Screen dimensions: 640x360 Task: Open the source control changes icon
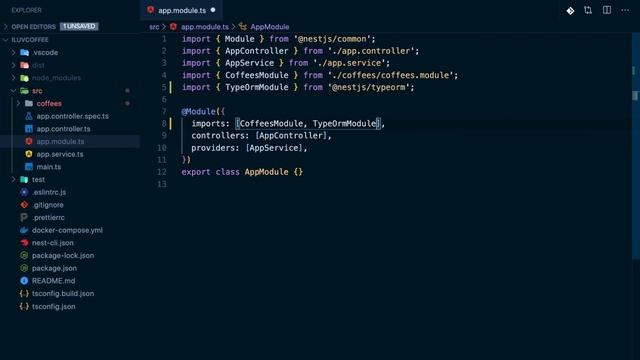(570, 11)
